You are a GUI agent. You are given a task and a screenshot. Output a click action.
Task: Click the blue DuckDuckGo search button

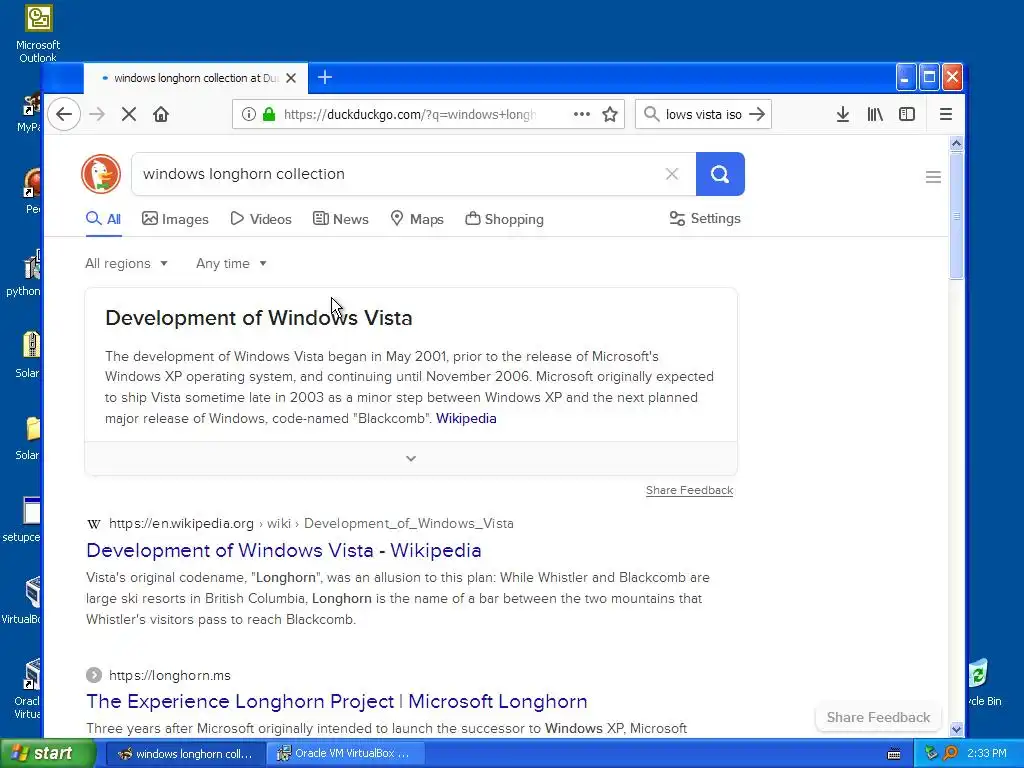[720, 174]
